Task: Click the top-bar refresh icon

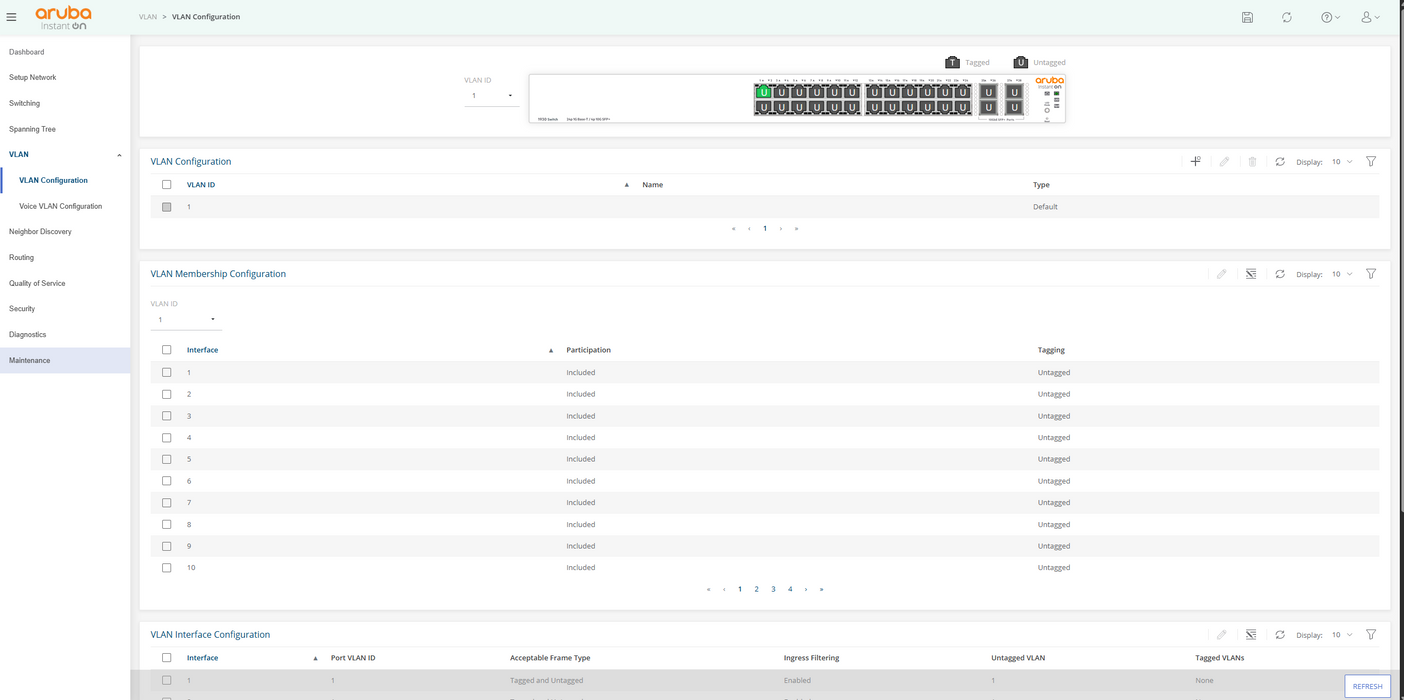Action: tap(1287, 17)
